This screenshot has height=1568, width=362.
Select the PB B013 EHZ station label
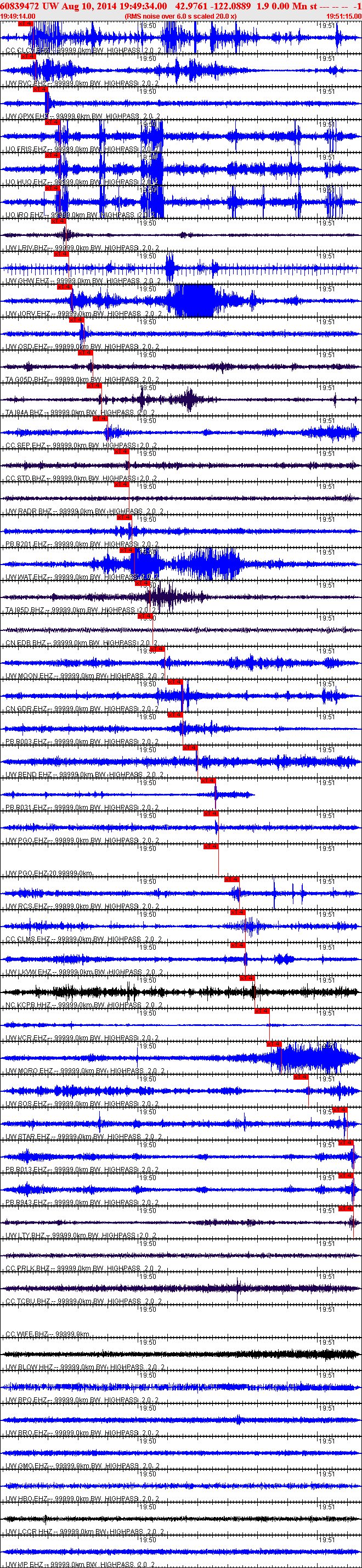[82, 1169]
